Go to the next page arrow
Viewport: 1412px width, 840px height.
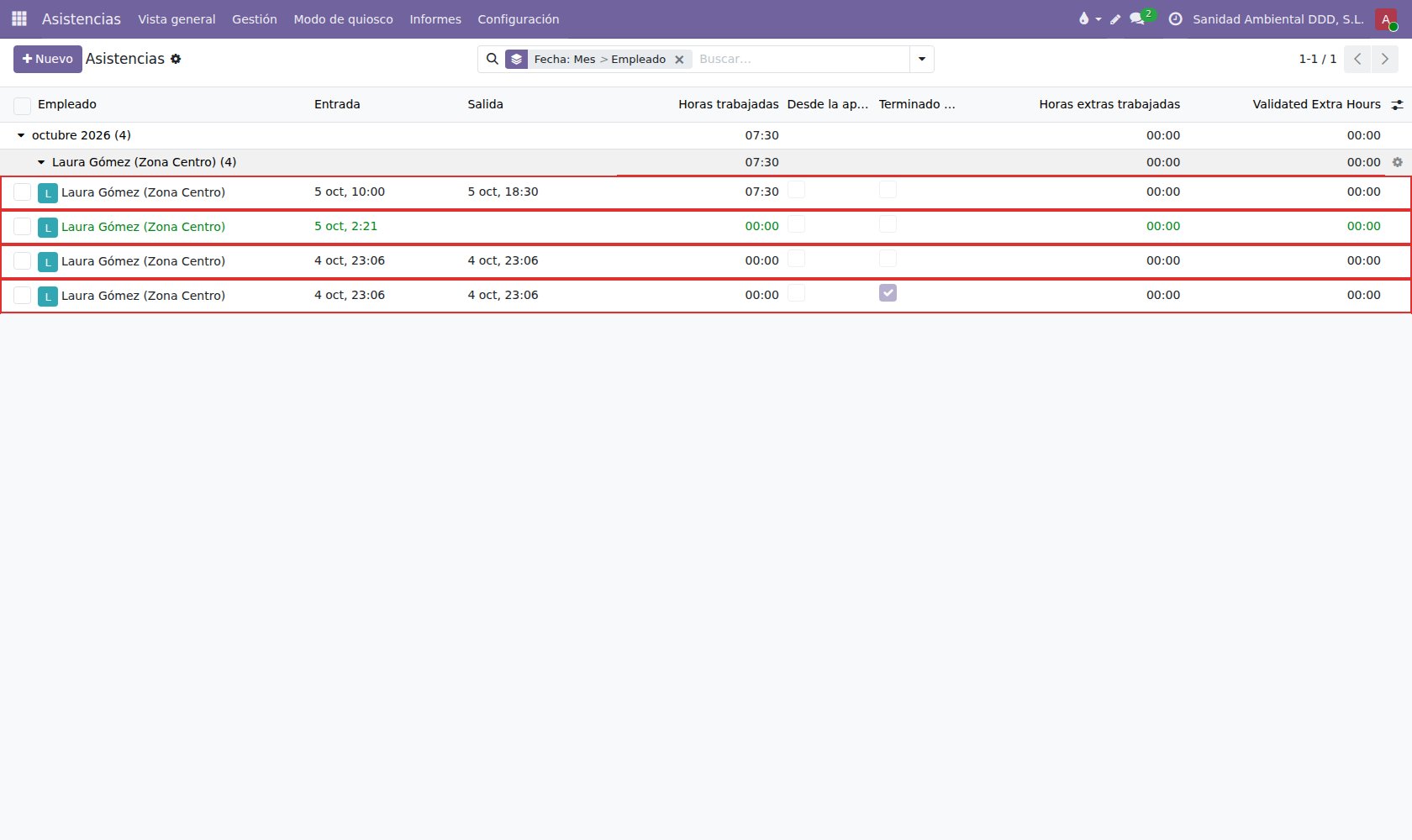tap(1385, 59)
